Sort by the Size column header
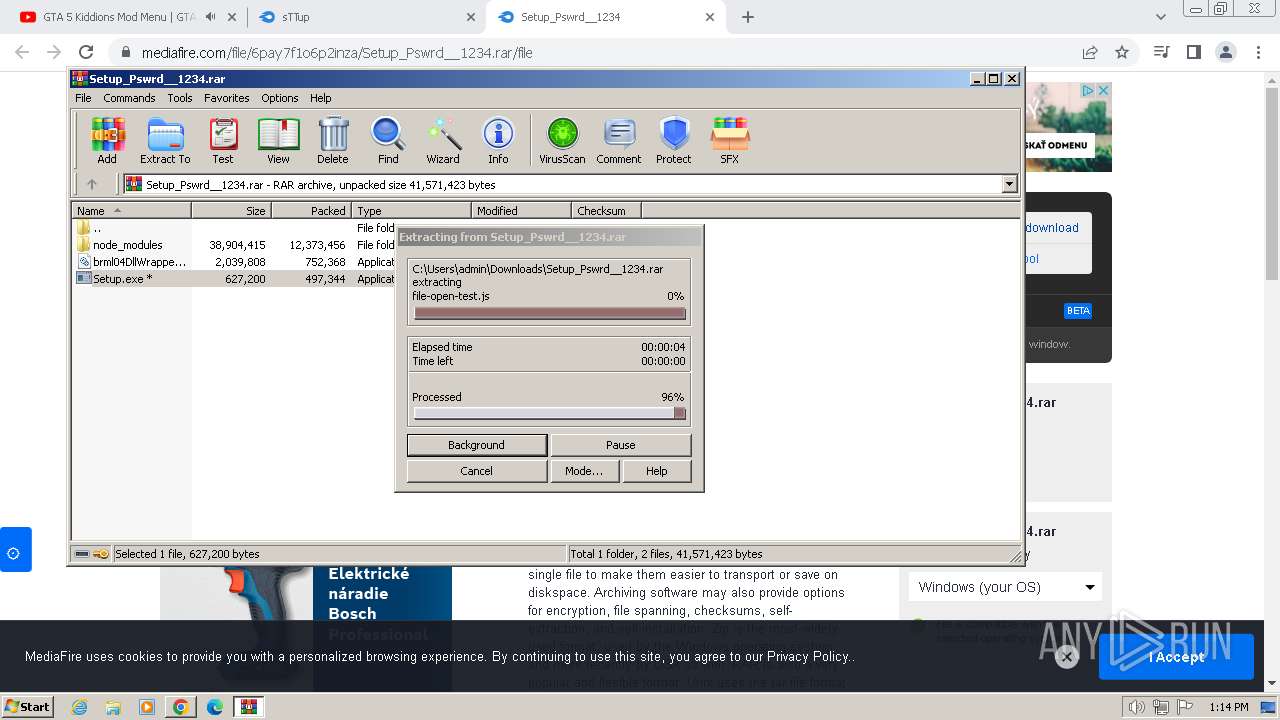This screenshot has height=720, width=1280. click(231, 210)
